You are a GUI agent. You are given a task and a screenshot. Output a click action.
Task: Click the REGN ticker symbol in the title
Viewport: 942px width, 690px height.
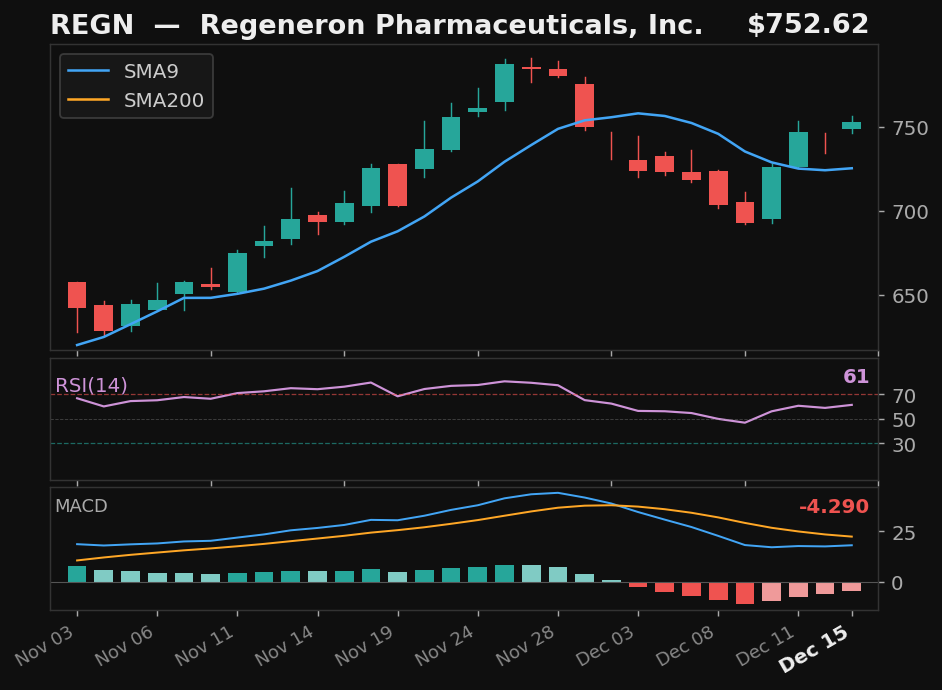click(x=92, y=25)
